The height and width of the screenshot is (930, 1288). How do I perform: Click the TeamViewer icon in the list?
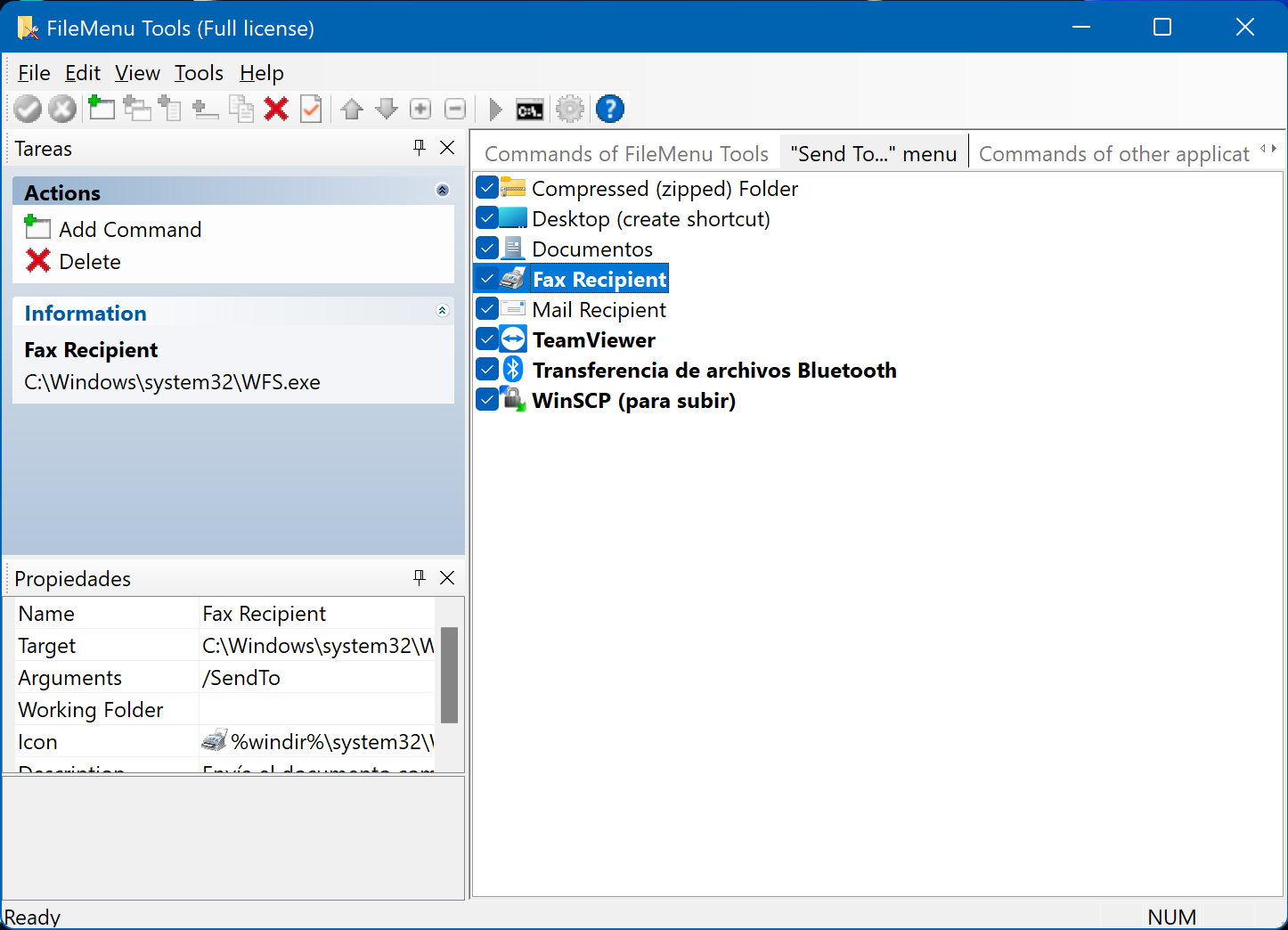click(x=513, y=339)
